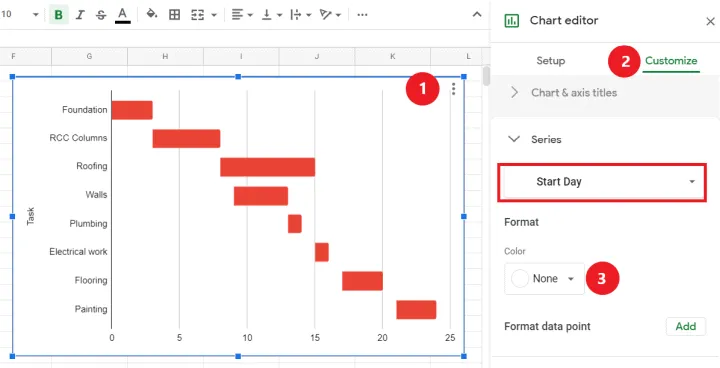Switch to the Customize tab

coord(671,61)
